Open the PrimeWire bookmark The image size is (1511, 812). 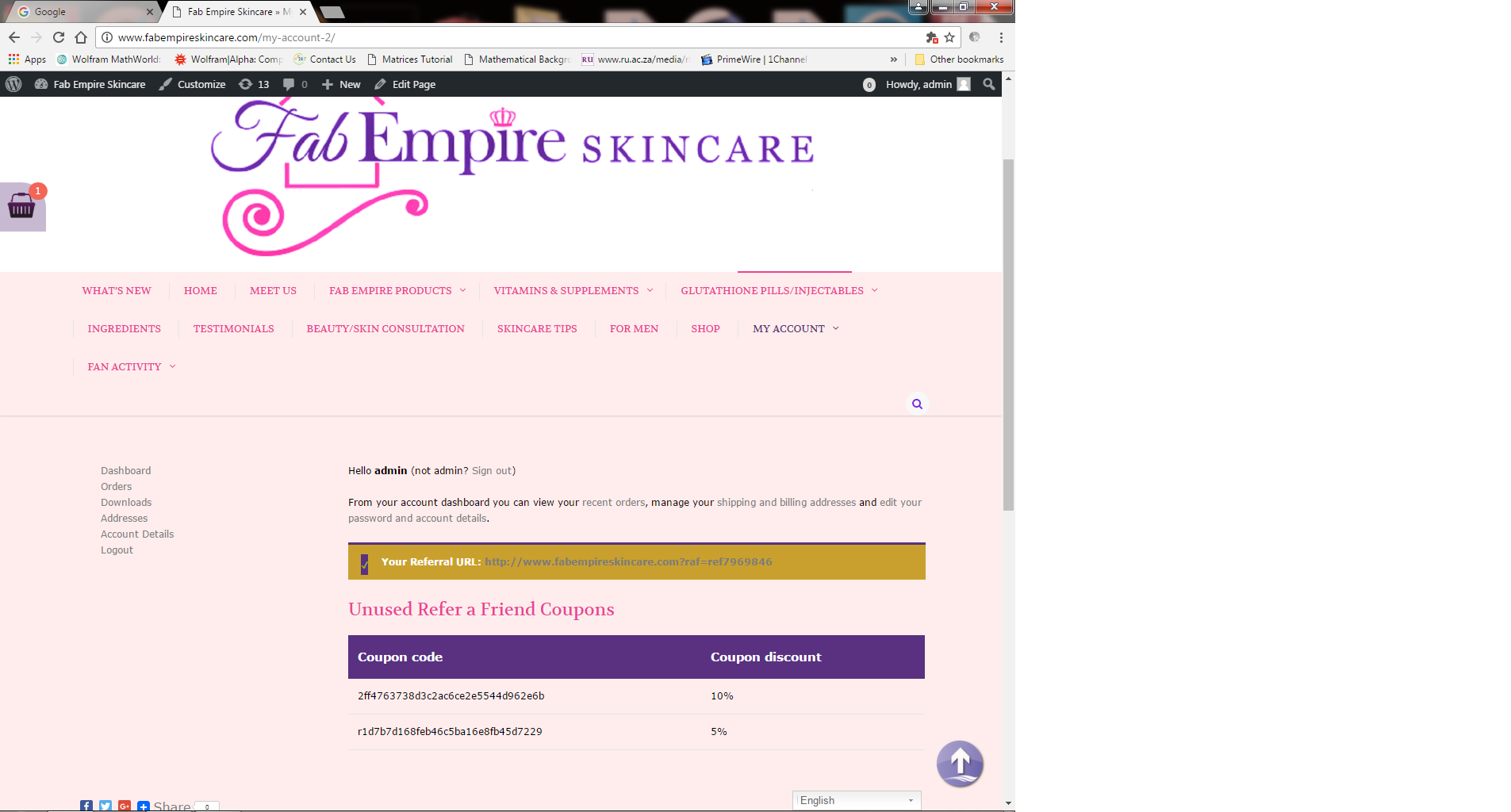pos(754,59)
